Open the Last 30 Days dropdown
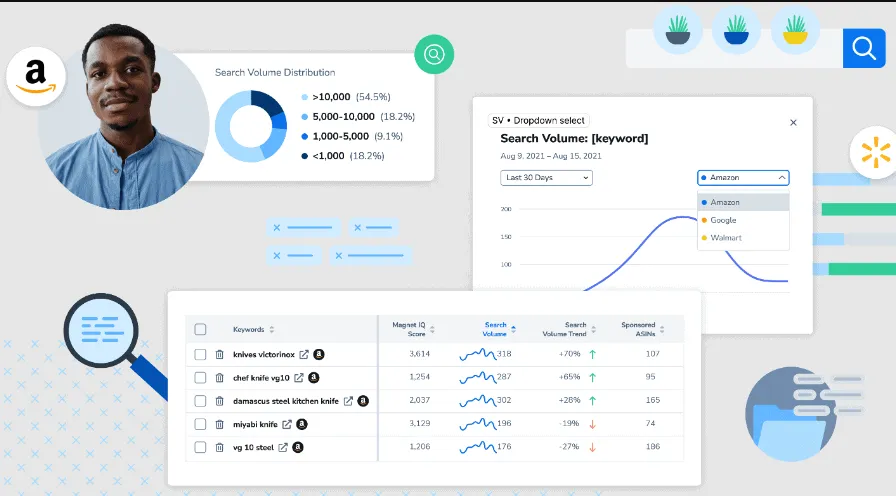 pyautogui.click(x=546, y=178)
